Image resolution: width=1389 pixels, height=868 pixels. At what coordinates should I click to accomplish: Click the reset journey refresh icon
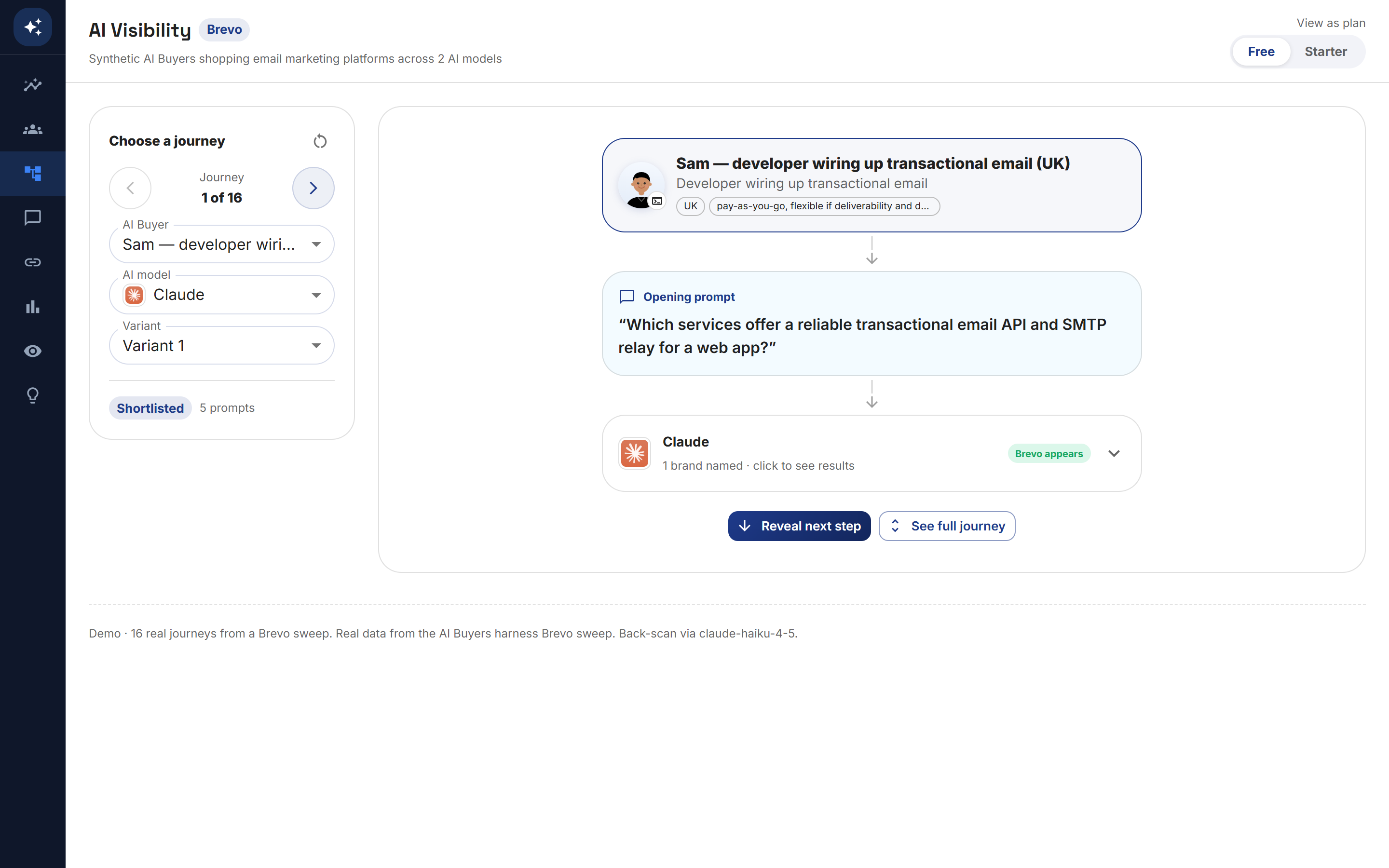tap(320, 141)
